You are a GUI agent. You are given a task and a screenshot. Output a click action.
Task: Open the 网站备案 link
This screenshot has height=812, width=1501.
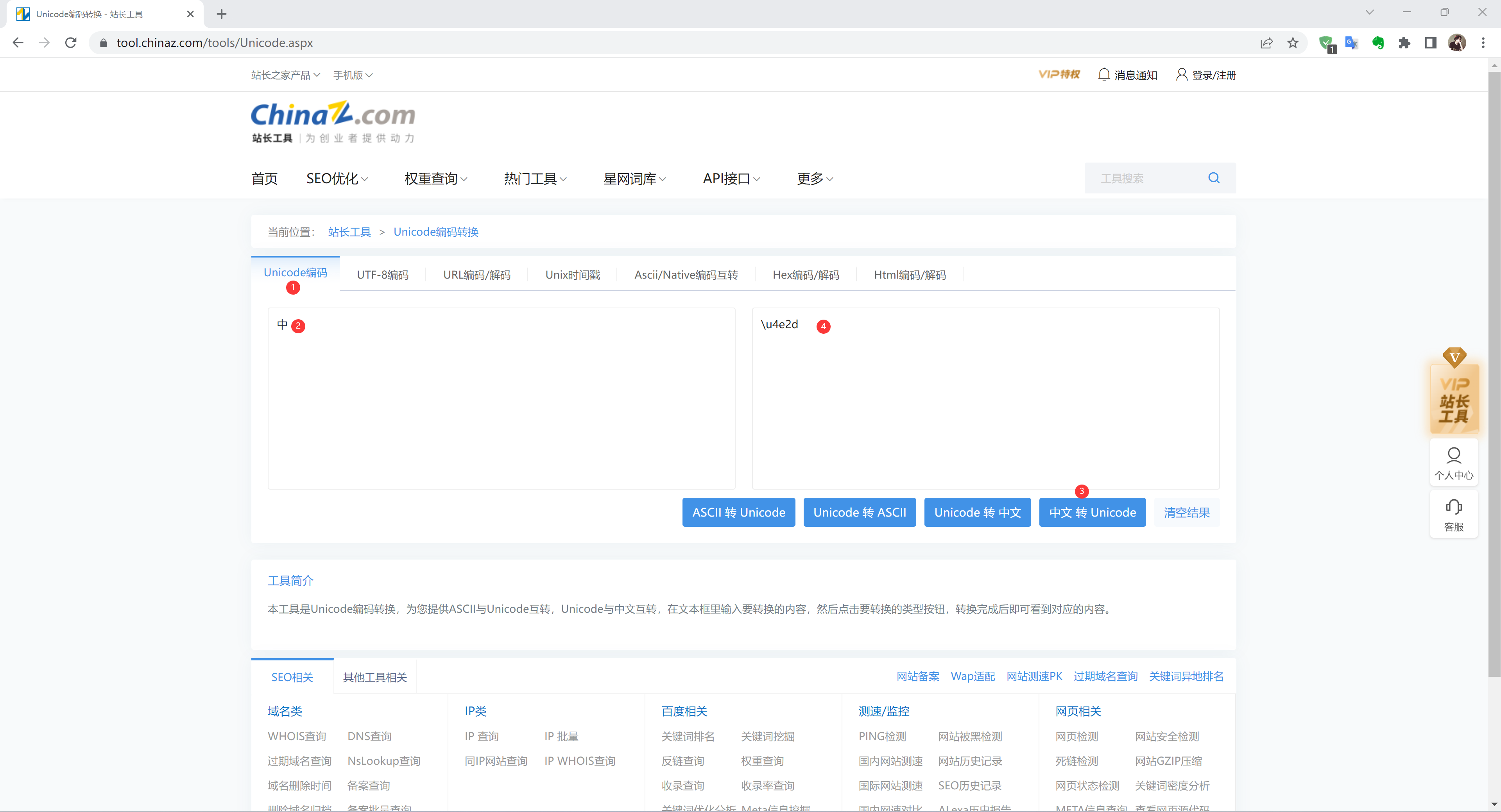(918, 676)
